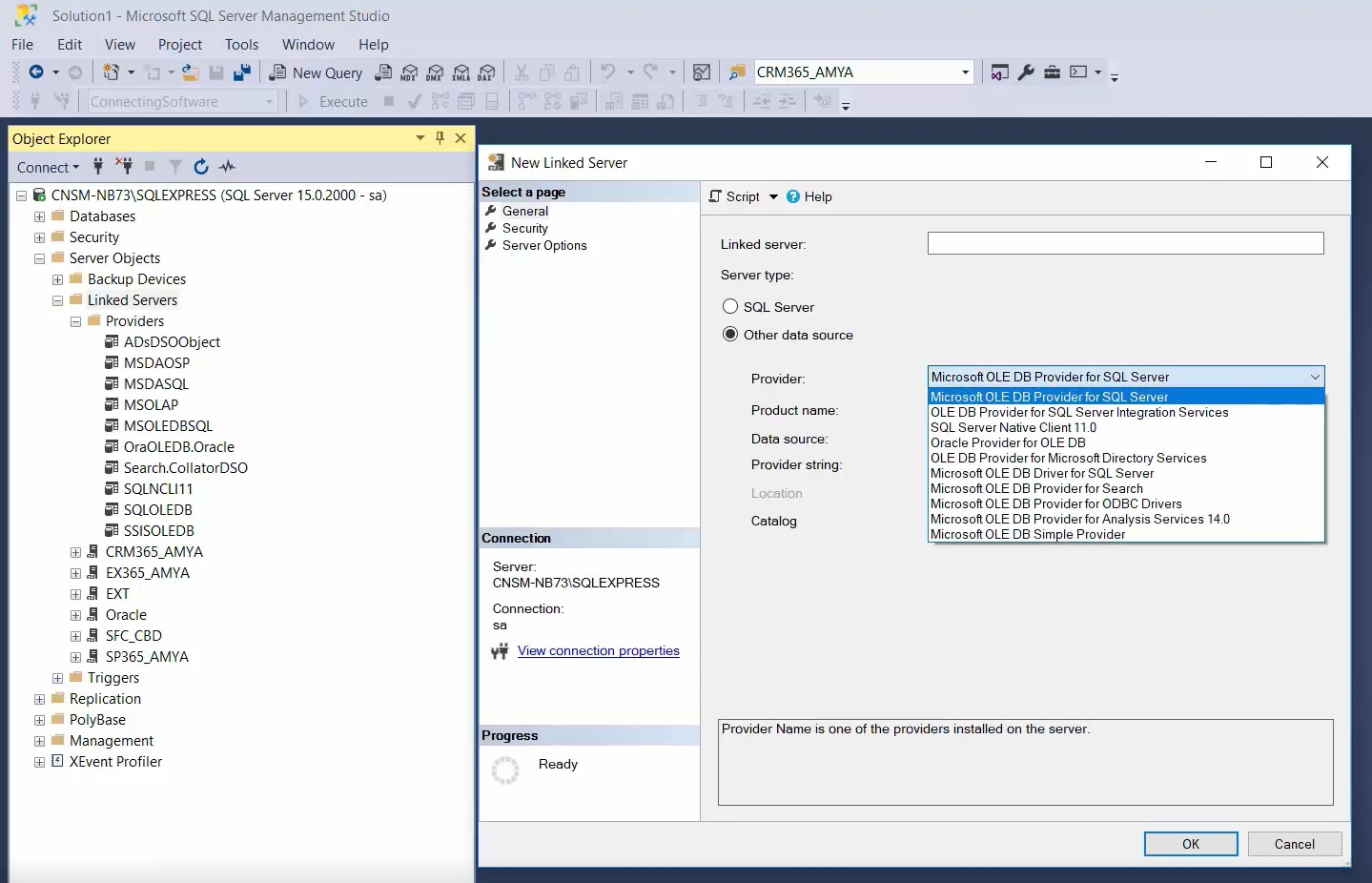Click the Navigate Backward arrow icon

(x=36, y=72)
